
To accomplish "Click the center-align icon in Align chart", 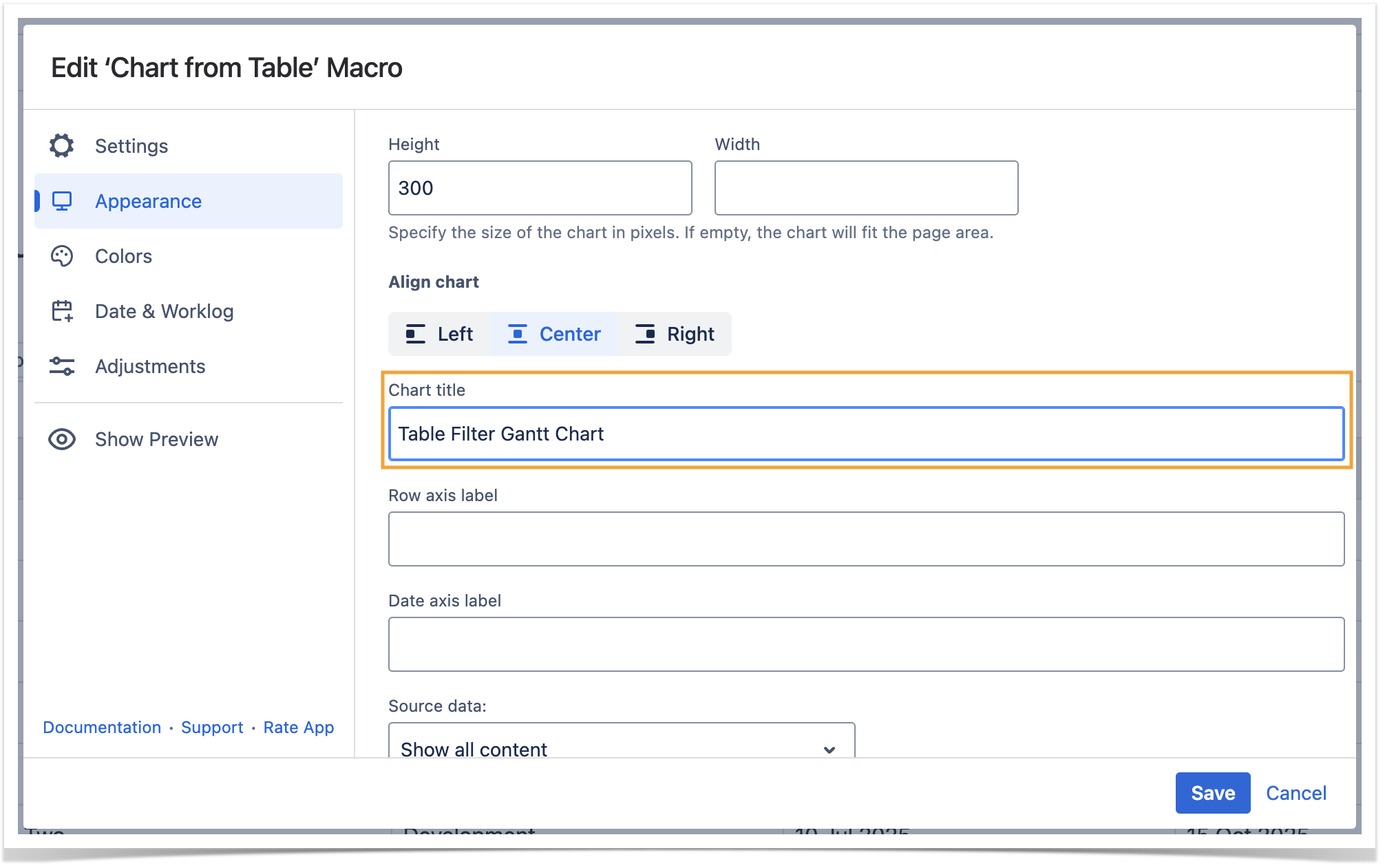I will pyautogui.click(x=518, y=335).
